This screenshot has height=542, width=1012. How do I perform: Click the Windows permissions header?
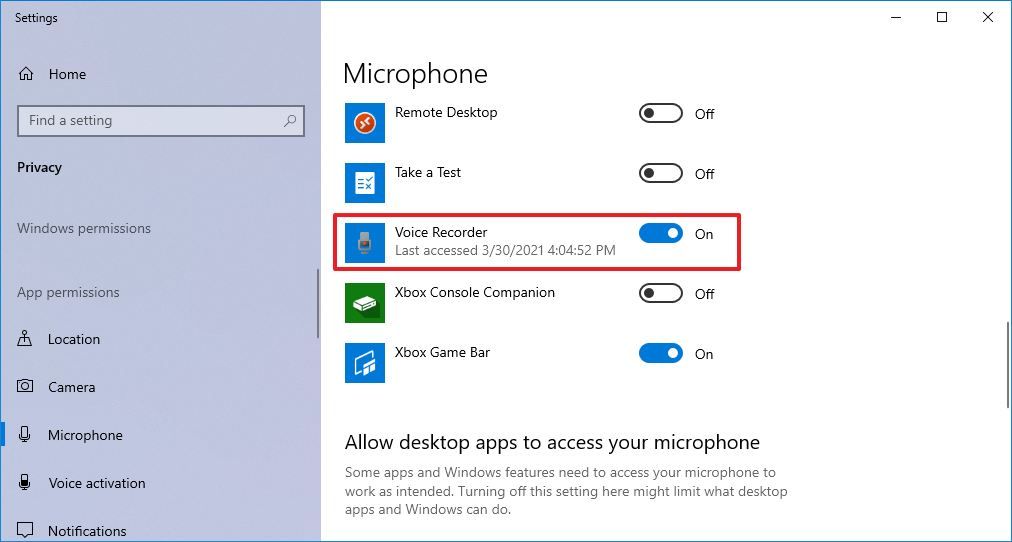click(84, 228)
